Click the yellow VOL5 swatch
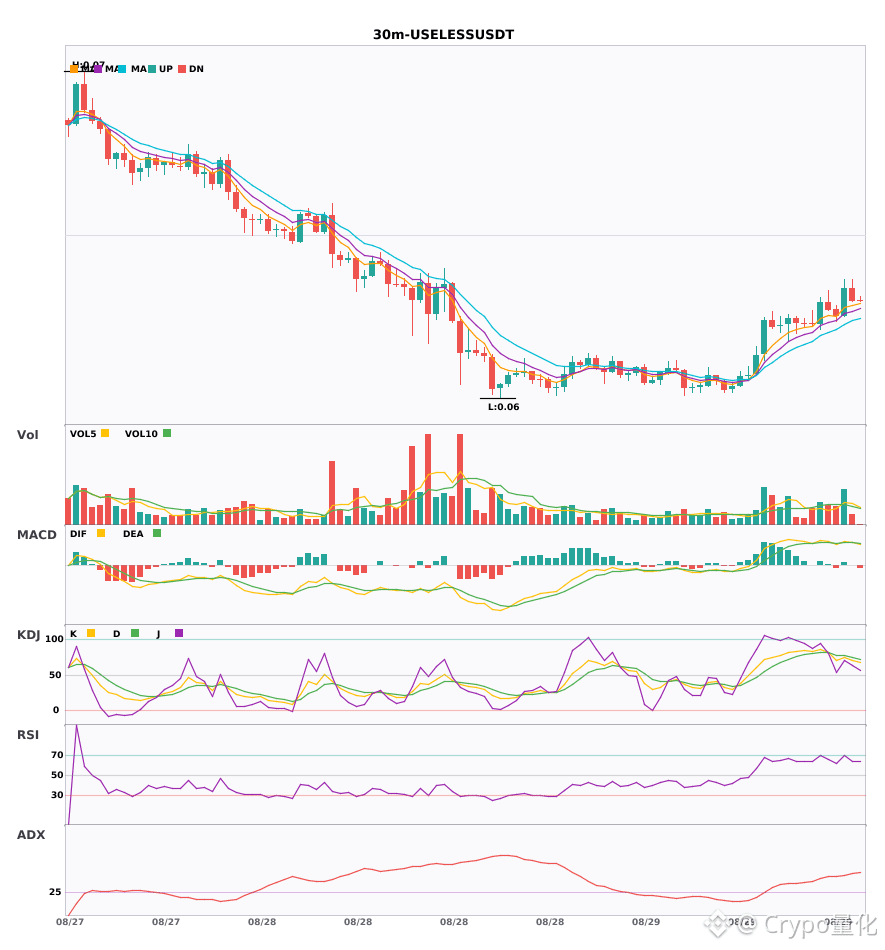The height and width of the screenshot is (950, 885). coord(105,433)
